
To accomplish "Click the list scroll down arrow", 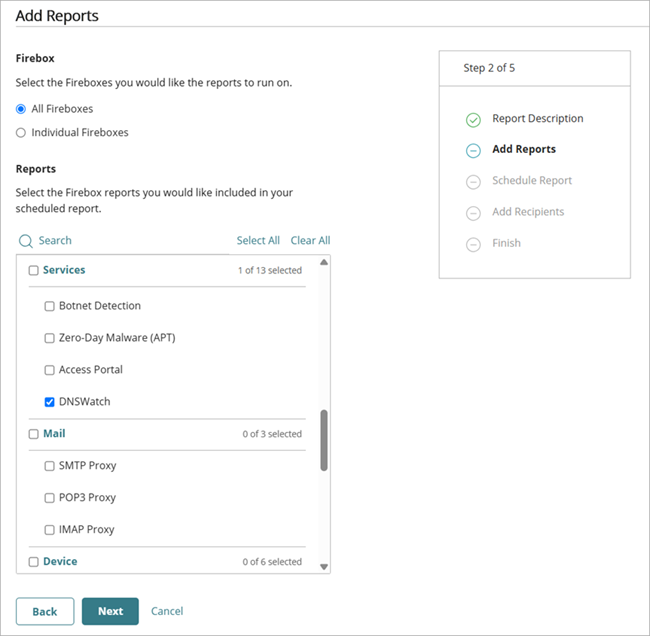I will pos(324,567).
